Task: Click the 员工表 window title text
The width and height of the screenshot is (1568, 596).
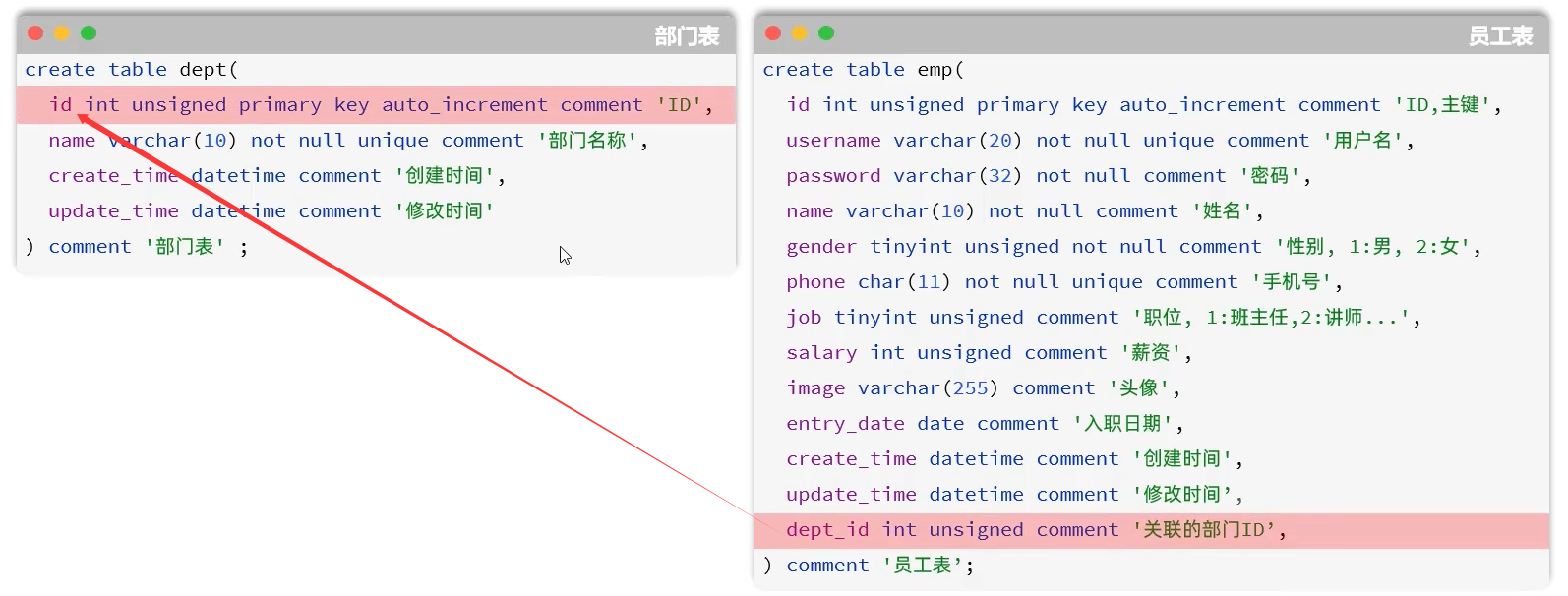Action: (x=1500, y=36)
